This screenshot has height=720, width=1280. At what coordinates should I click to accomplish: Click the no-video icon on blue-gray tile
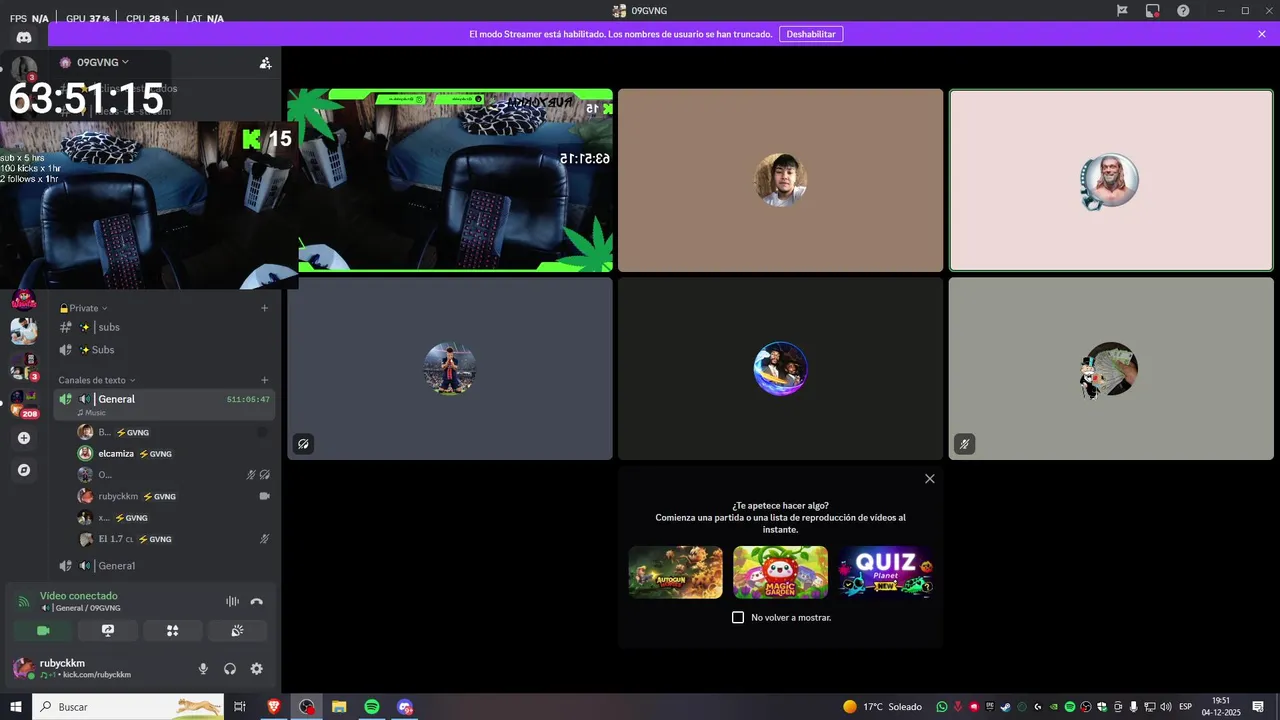pos(302,444)
